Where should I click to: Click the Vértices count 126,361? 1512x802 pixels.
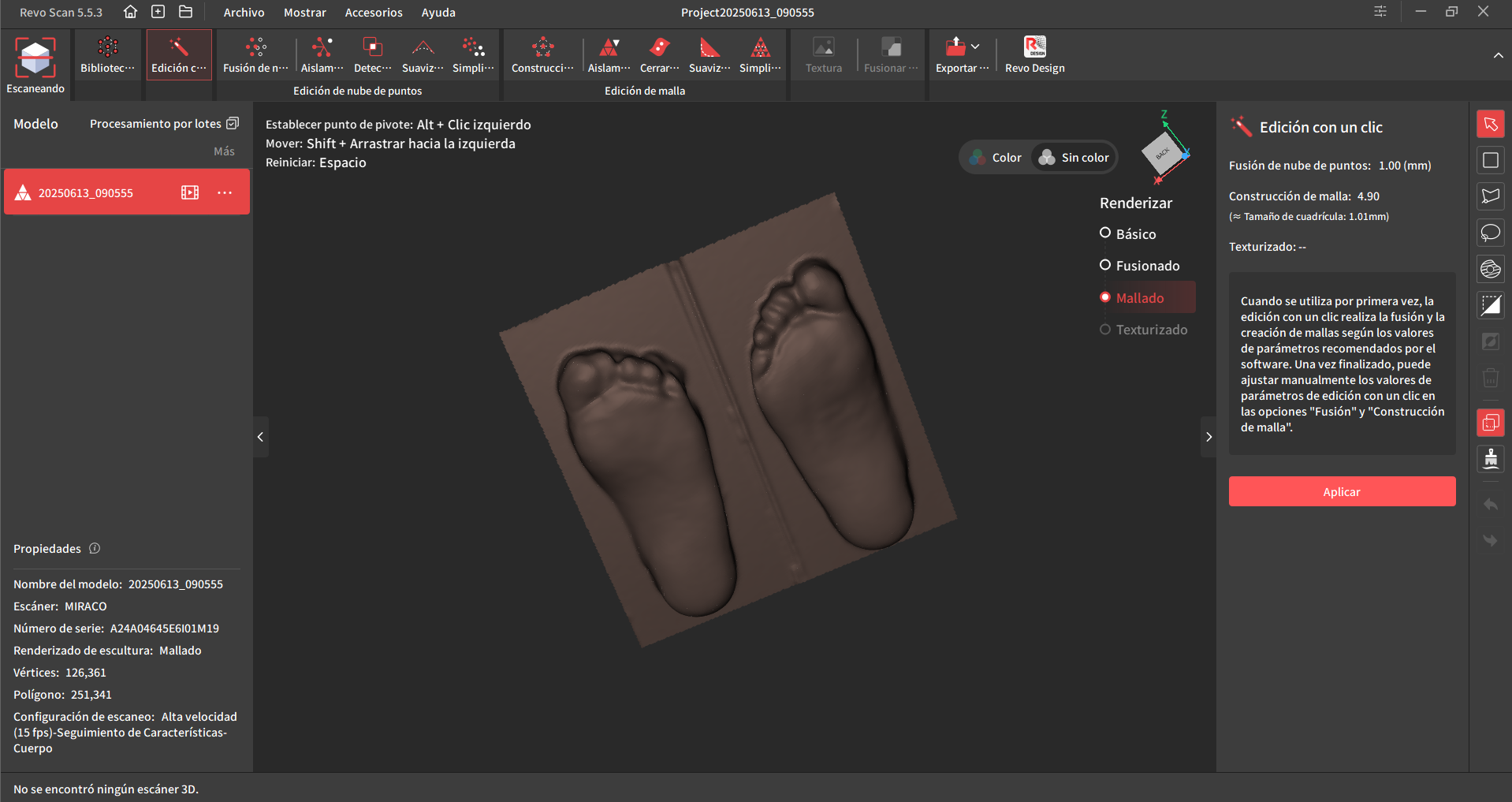click(x=85, y=672)
